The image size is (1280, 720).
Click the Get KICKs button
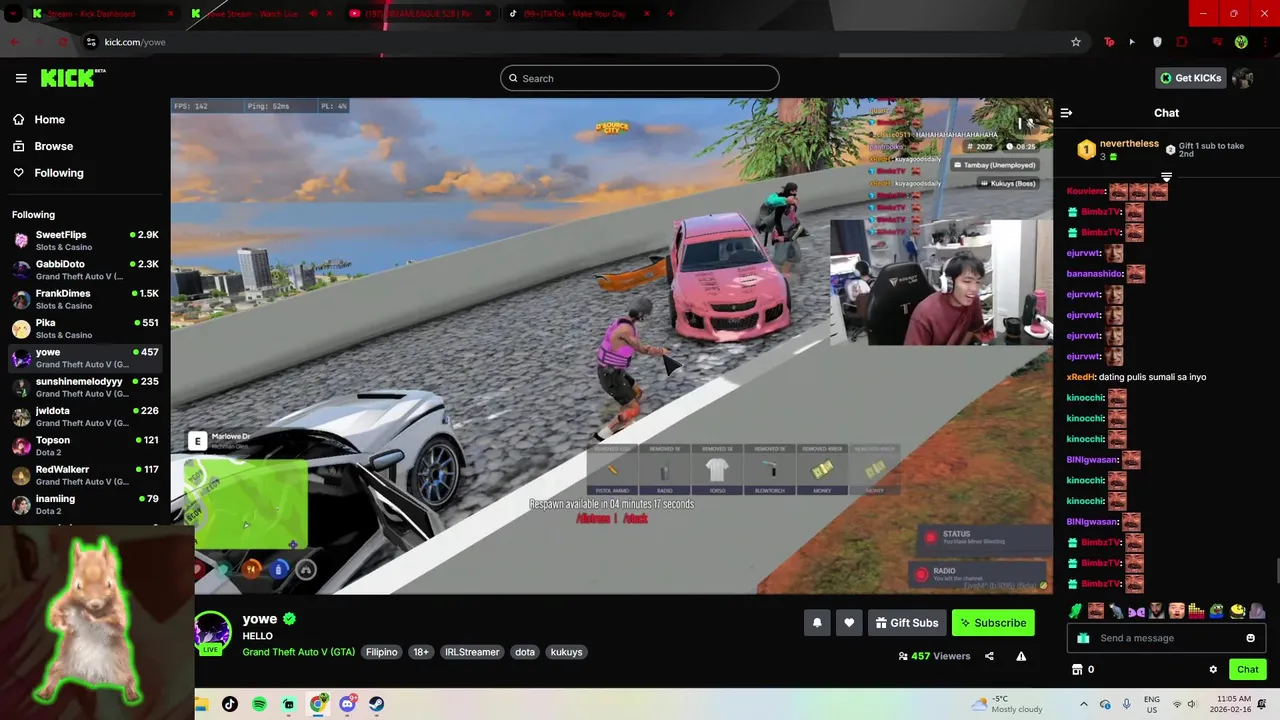tap(1190, 78)
